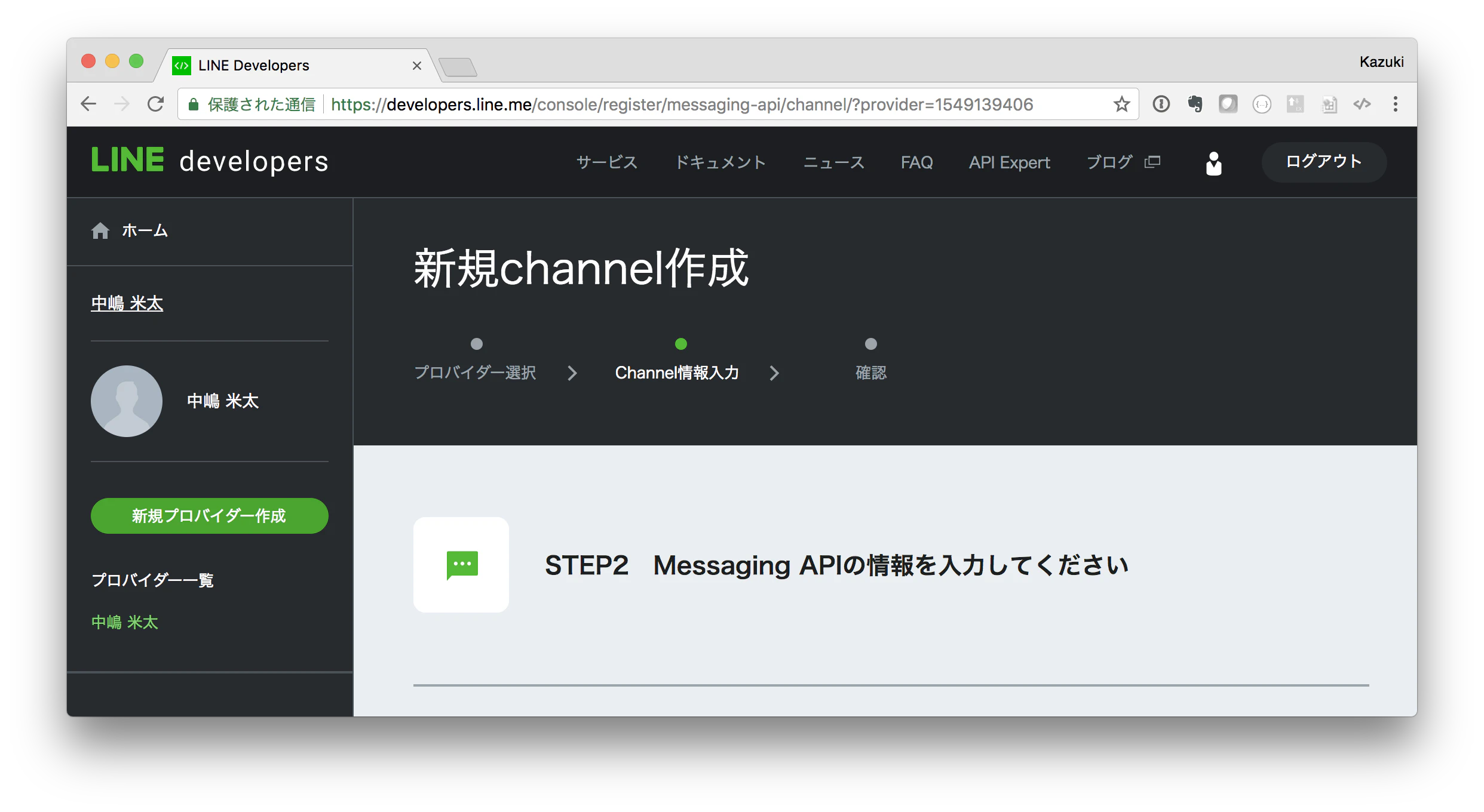This screenshot has width=1484, height=812.
Task: Open the Evernote elephant extension
Action: 1195,104
